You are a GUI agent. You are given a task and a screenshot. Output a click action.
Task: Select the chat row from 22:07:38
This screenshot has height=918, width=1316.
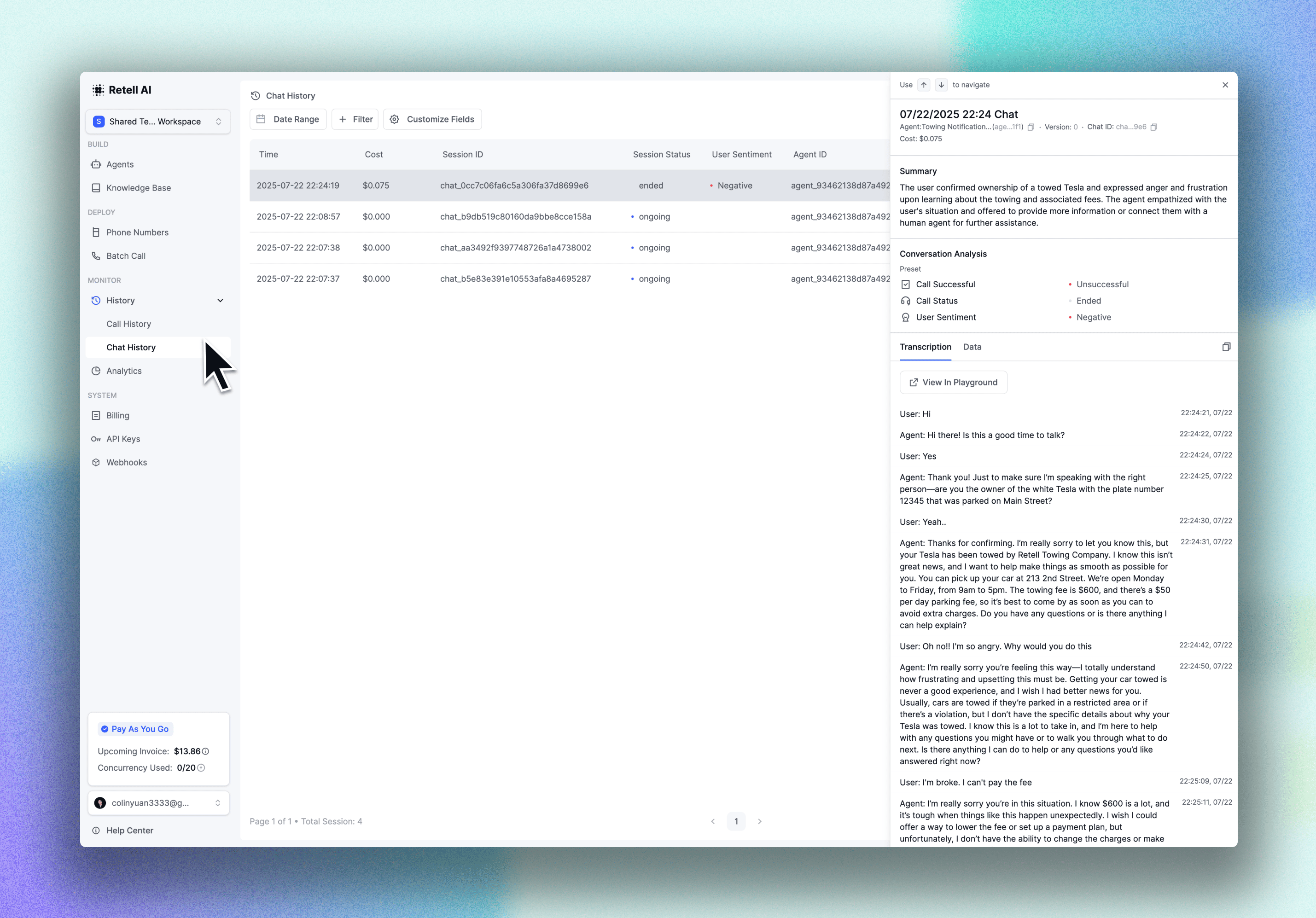(570, 248)
